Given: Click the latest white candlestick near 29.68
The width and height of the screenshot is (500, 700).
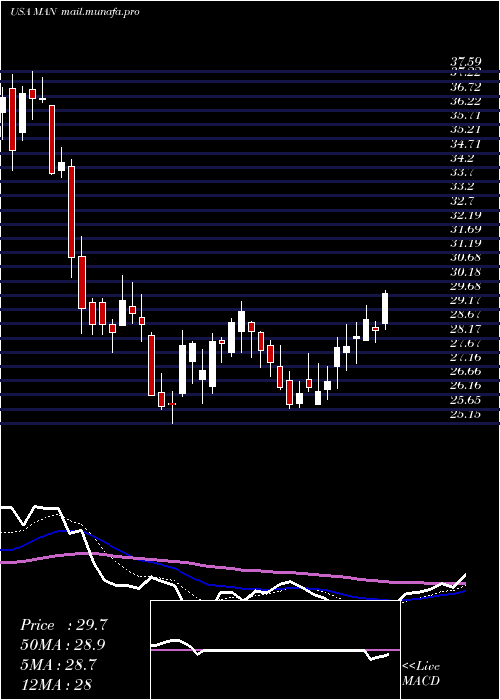Looking at the screenshot, I should pos(385,310).
